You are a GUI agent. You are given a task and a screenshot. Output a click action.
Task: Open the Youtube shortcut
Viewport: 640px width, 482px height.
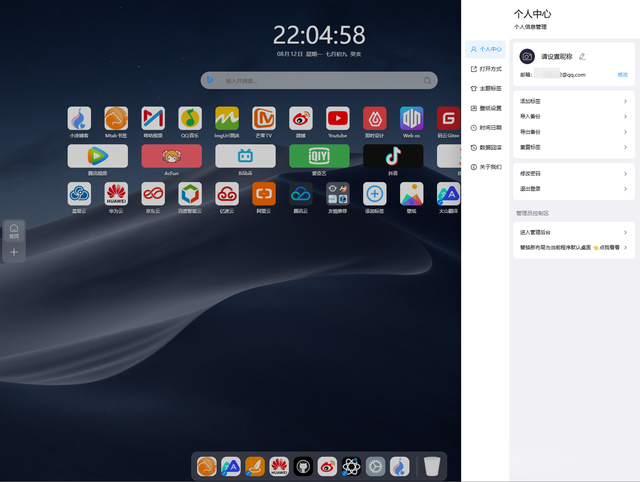point(338,118)
